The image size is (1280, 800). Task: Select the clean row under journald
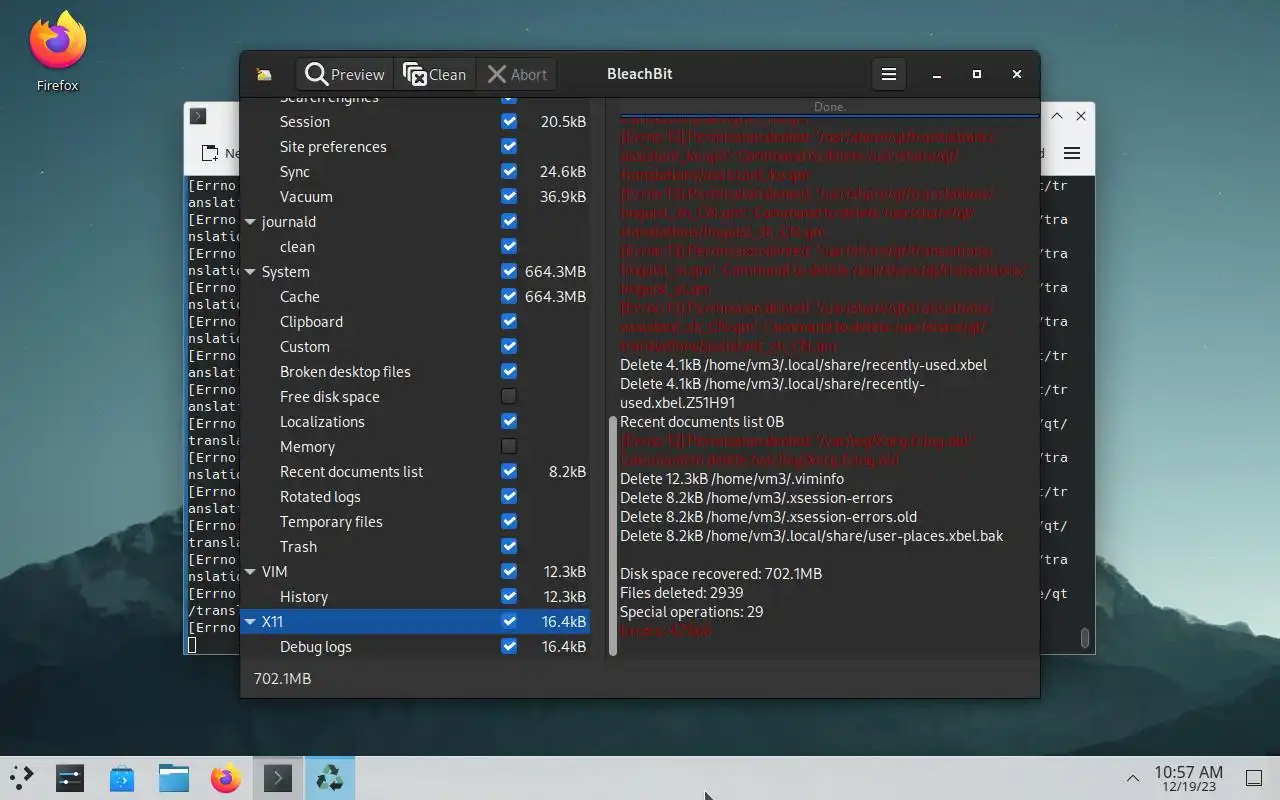tap(297, 246)
